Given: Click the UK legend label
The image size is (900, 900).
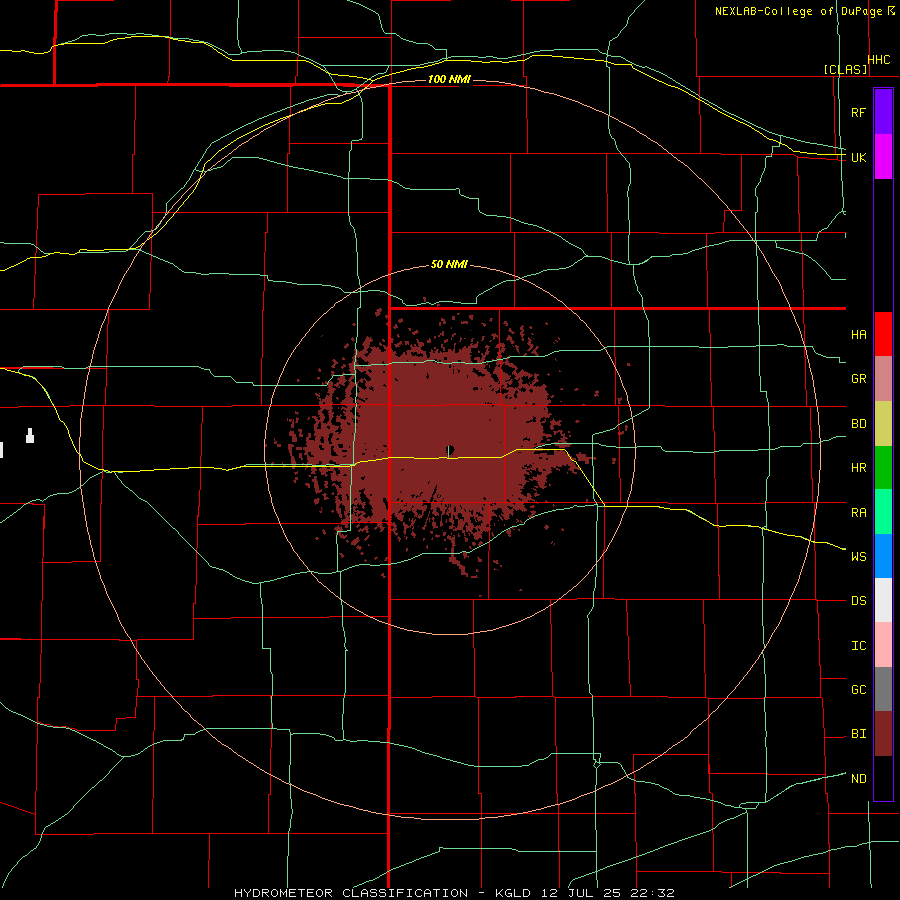Looking at the screenshot, I should point(858,157).
